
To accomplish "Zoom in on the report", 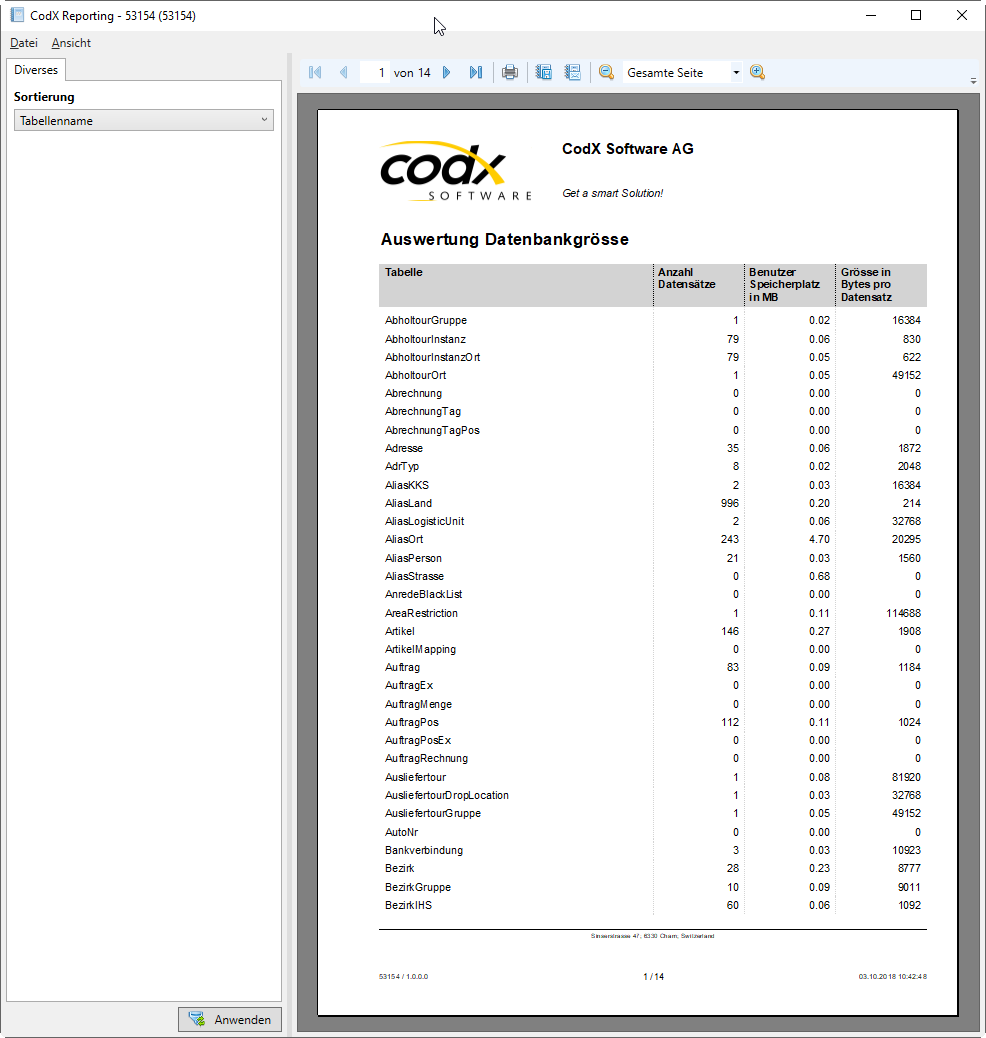I will click(x=757, y=72).
